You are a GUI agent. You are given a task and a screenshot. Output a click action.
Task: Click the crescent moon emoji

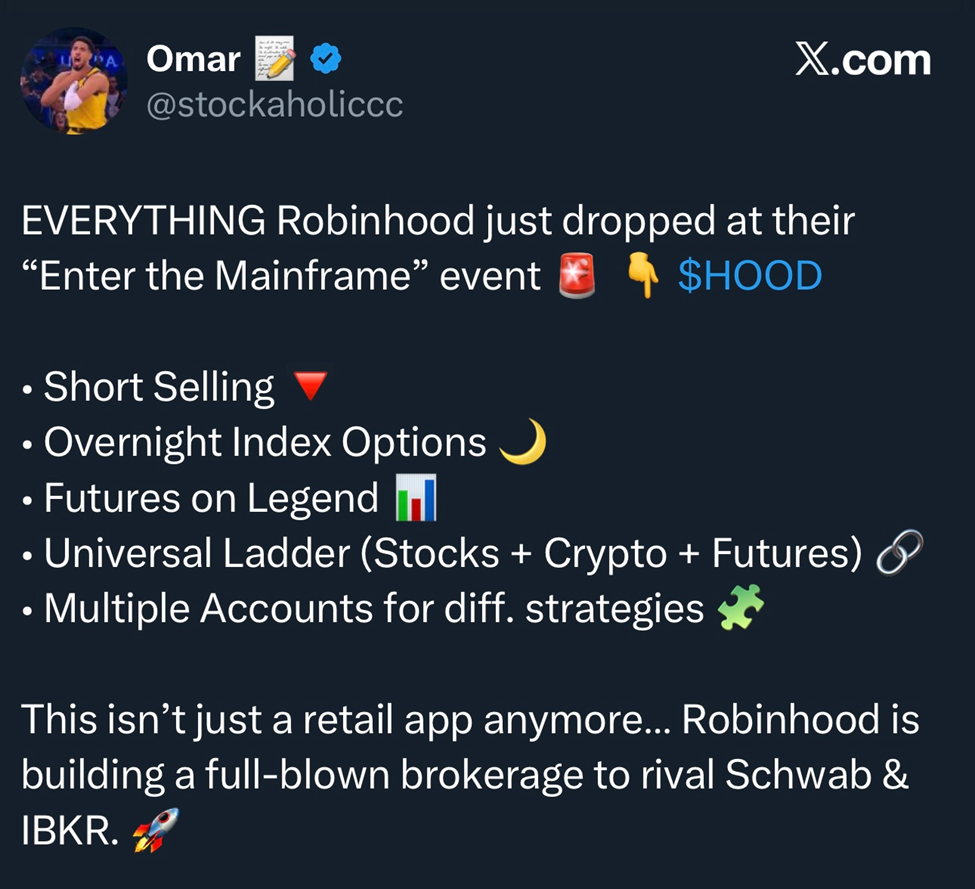click(x=524, y=441)
